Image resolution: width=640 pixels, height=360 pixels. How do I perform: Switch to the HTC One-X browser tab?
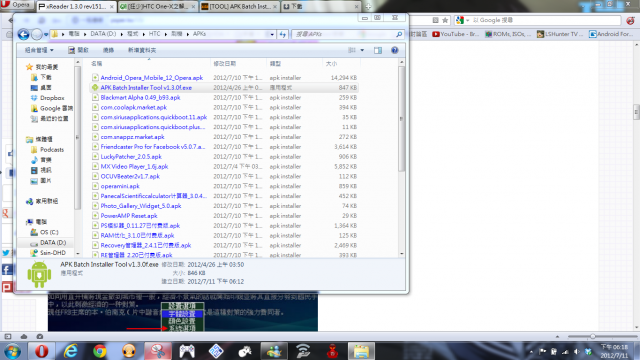point(158,7)
